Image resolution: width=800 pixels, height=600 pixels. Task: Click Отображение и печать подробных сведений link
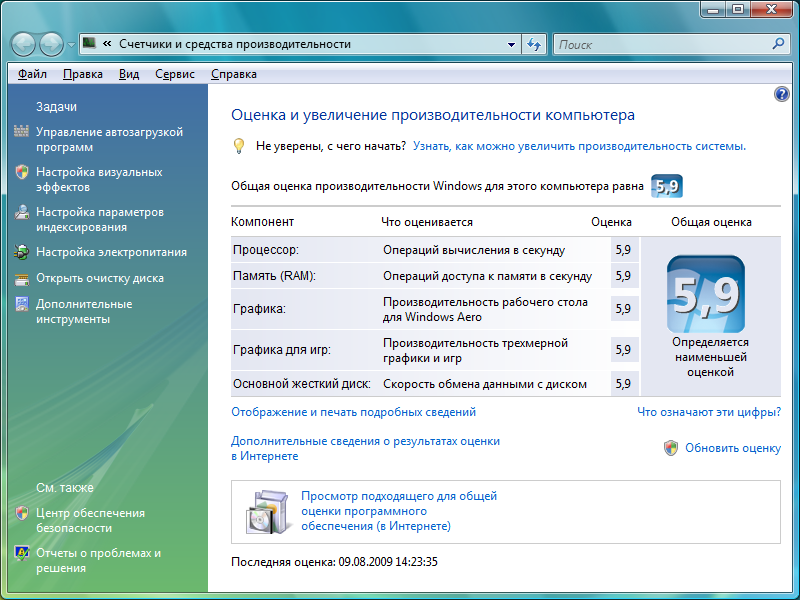353,412
